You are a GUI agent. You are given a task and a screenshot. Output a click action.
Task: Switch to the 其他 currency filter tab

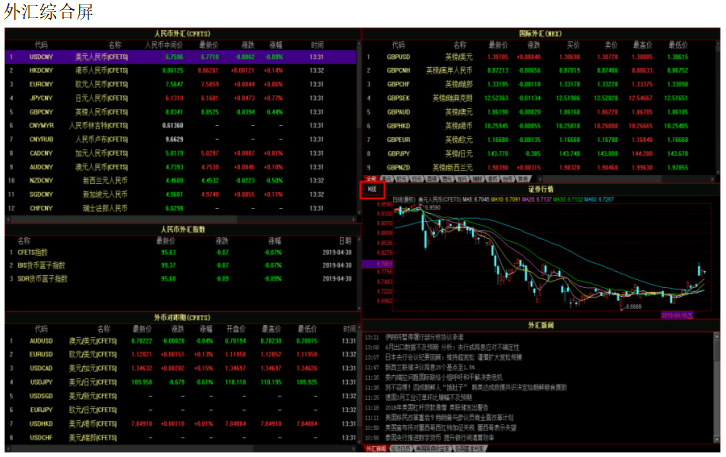pos(523,179)
